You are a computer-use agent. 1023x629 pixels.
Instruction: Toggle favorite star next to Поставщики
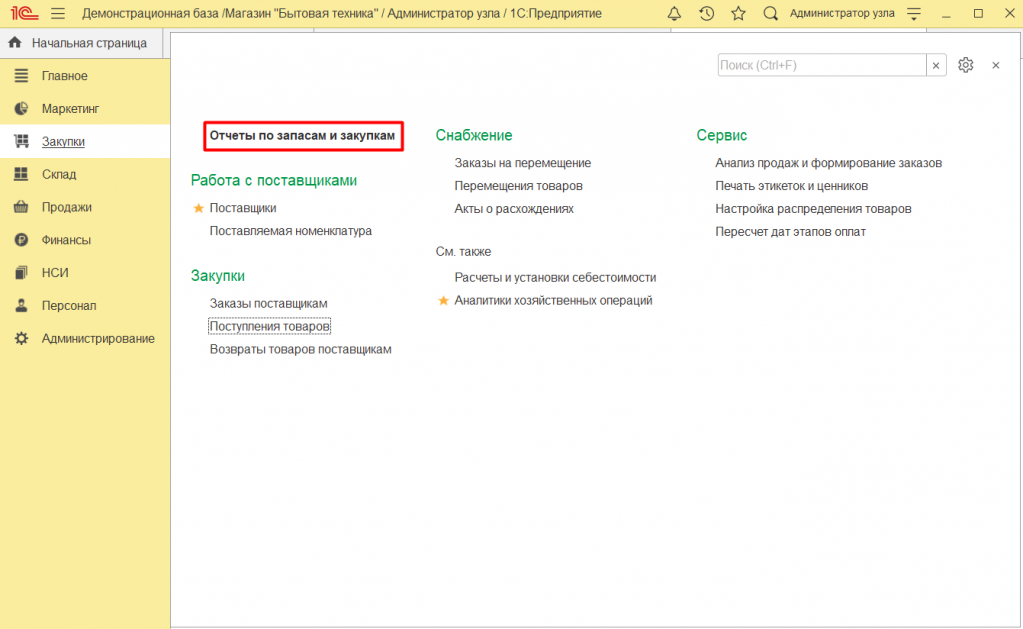click(x=198, y=208)
